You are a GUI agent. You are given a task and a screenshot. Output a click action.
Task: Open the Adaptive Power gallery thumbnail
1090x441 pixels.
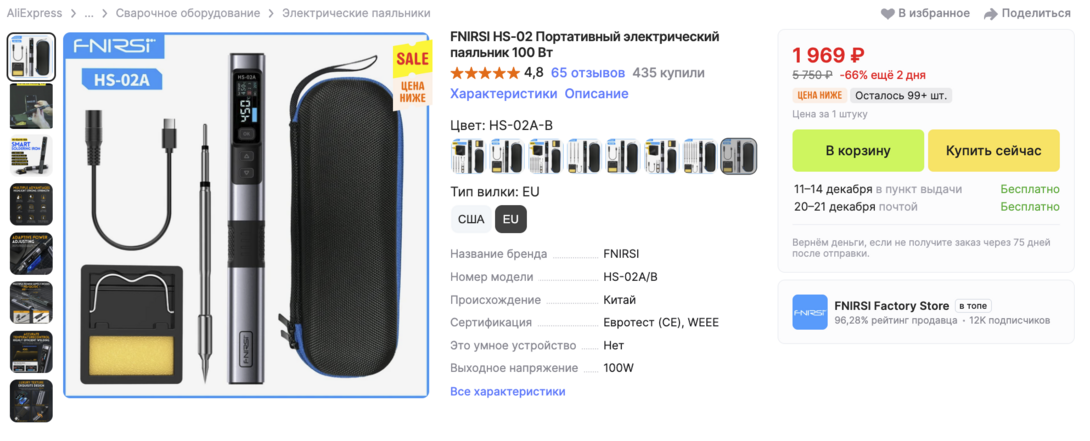pos(31,254)
